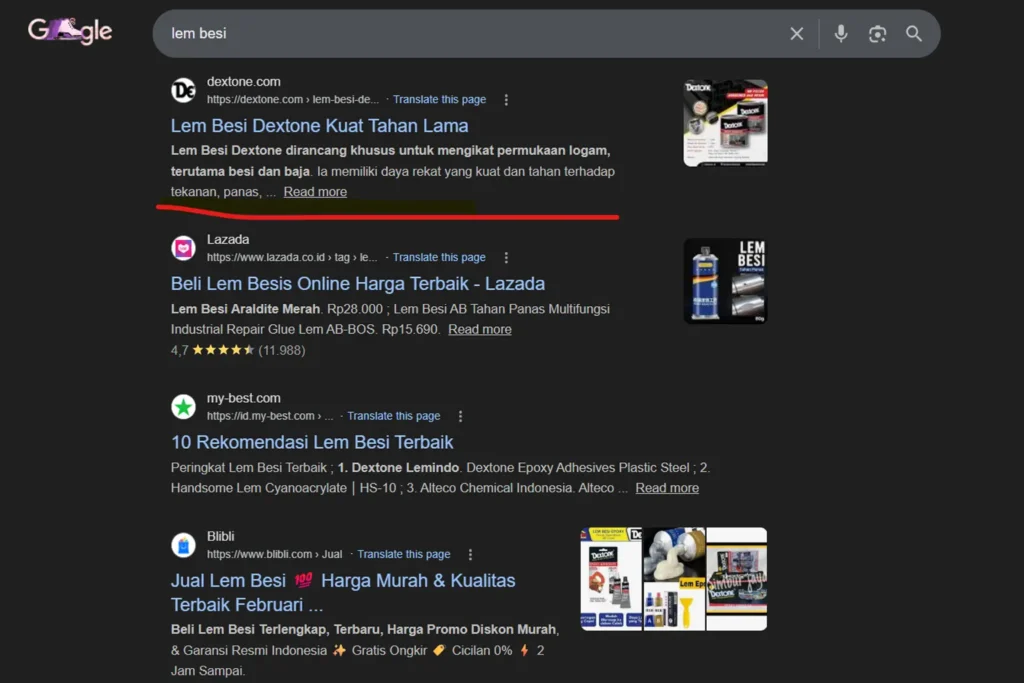Click the Blibli site favicon
This screenshot has height=683, width=1024.
coord(183,545)
